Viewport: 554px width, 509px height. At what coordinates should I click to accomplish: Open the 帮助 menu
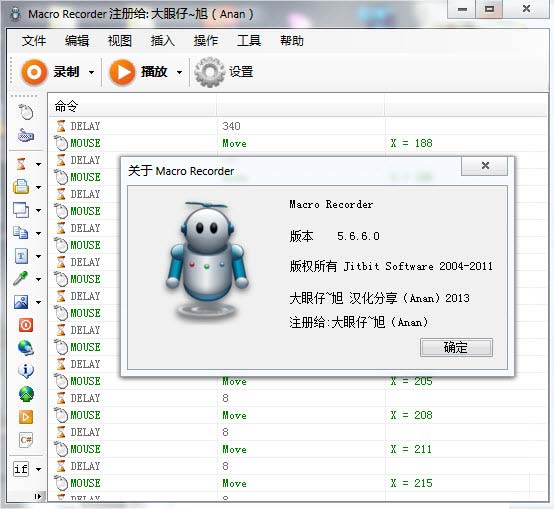(x=292, y=41)
